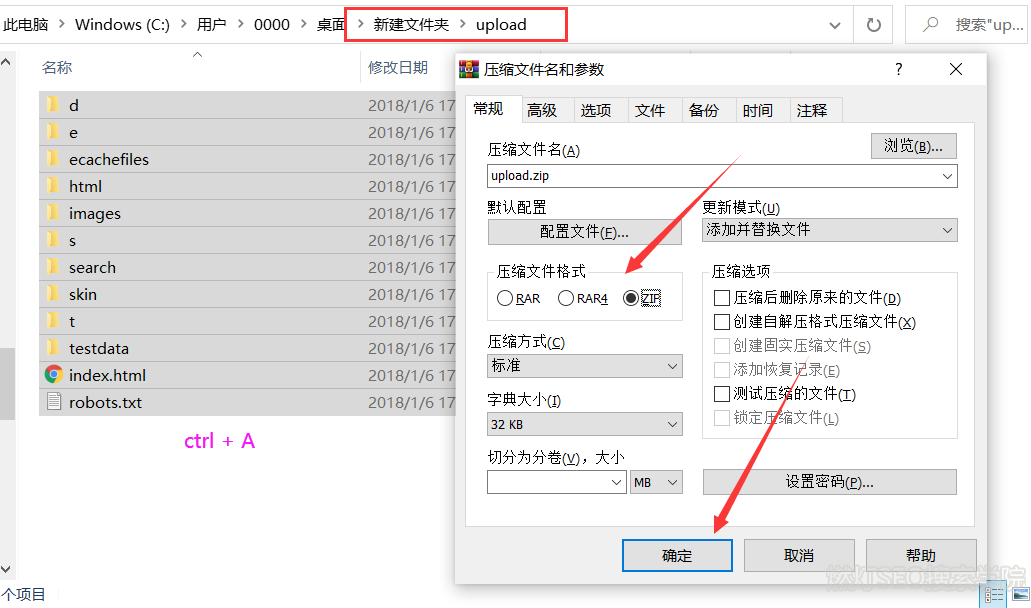1031x608 pixels.
Task: Click the 帮助 help button
Action: click(x=921, y=555)
